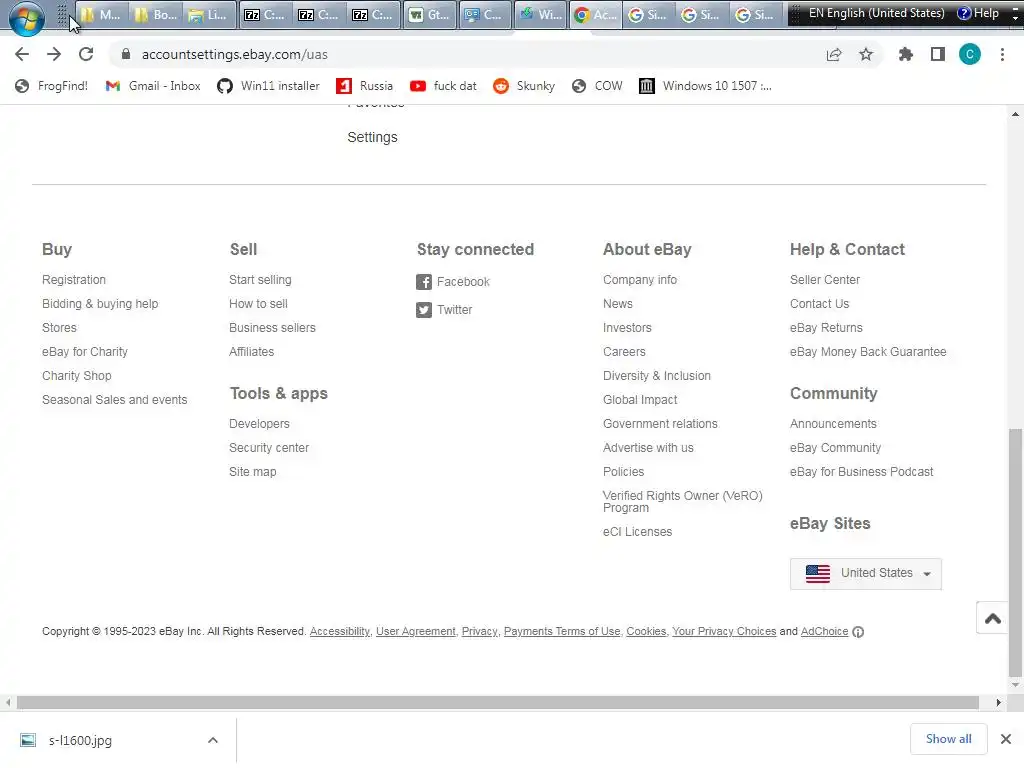Open eBay Money Back Guarantee link
The width and height of the screenshot is (1024, 768).
tap(868, 352)
